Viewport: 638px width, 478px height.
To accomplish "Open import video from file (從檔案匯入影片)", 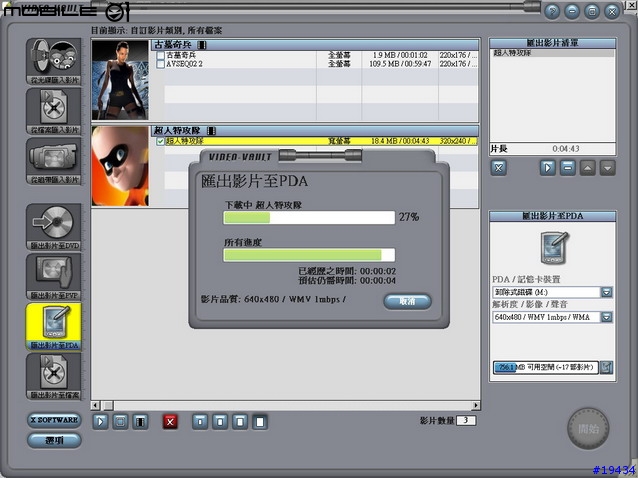I will pyautogui.click(x=54, y=111).
